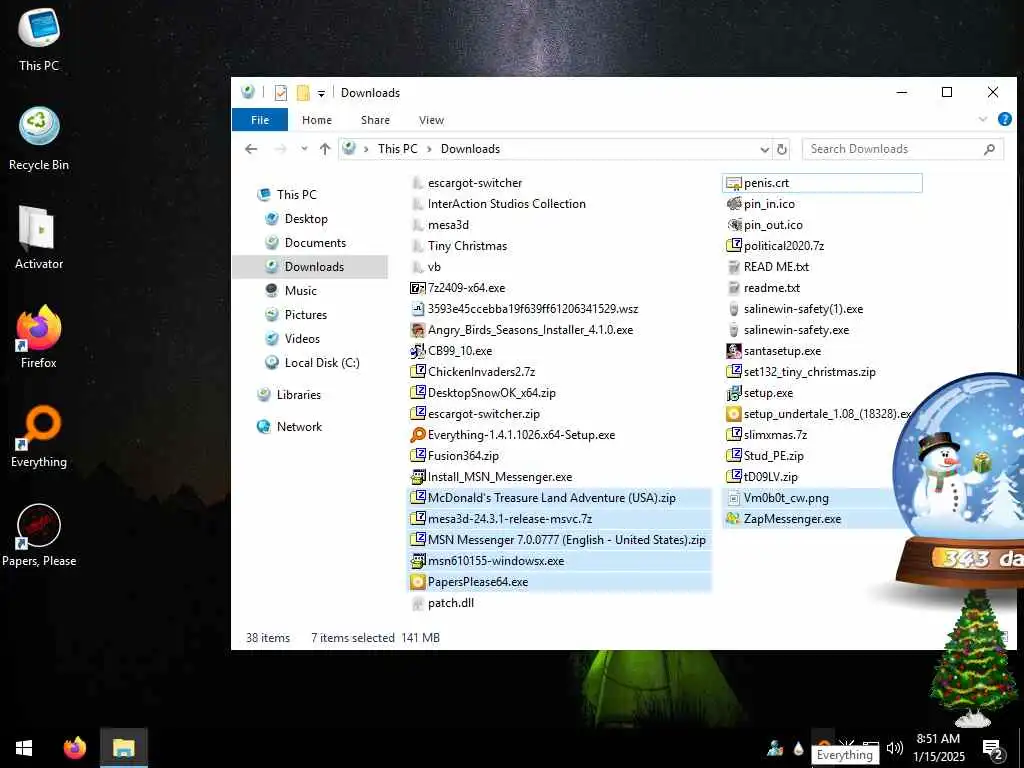Select the Papers, Please desktop shortcut
1024x768 pixels.
[39, 536]
